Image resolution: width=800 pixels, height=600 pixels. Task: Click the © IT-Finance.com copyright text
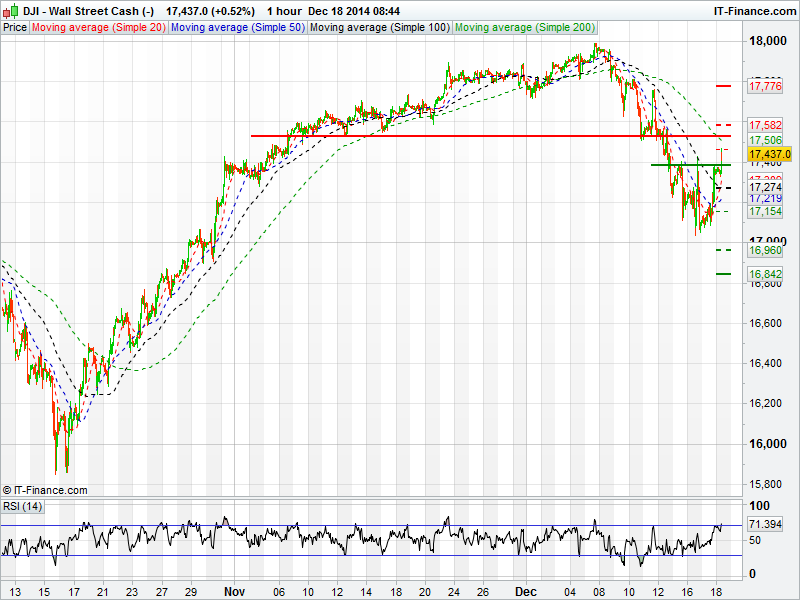point(45,490)
